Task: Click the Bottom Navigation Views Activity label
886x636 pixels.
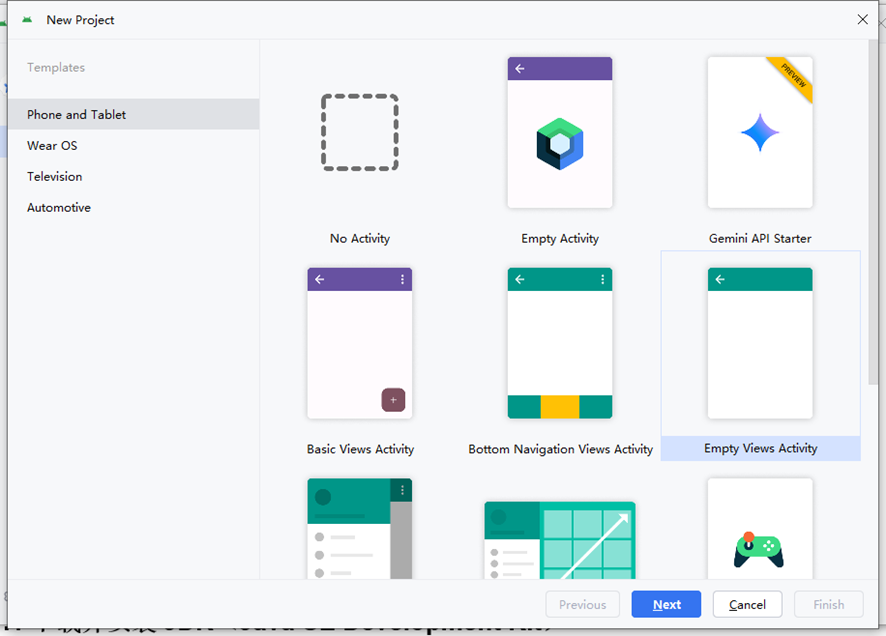Action: click(x=560, y=449)
